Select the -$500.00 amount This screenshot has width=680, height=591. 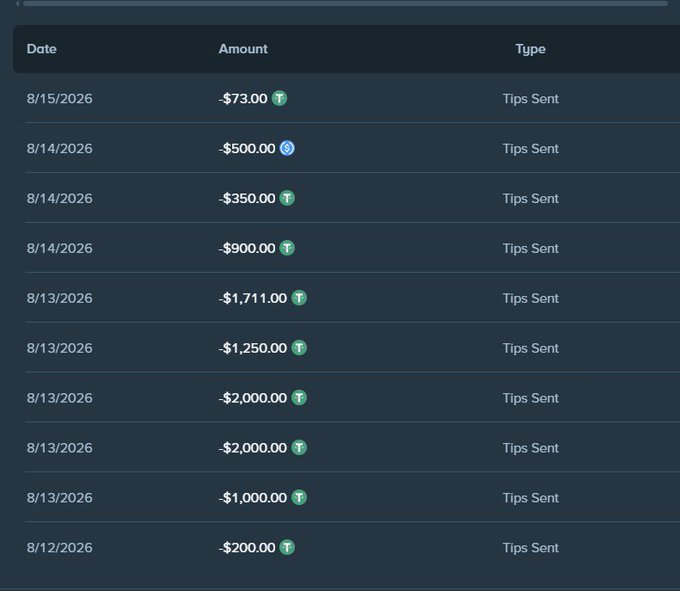247,148
